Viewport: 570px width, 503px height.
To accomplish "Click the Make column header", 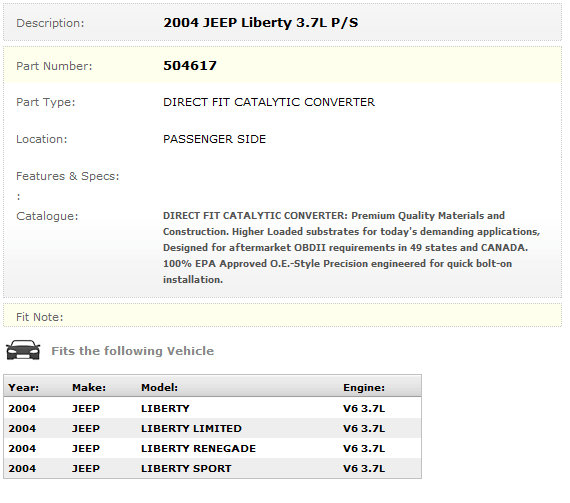I will pos(89,387).
